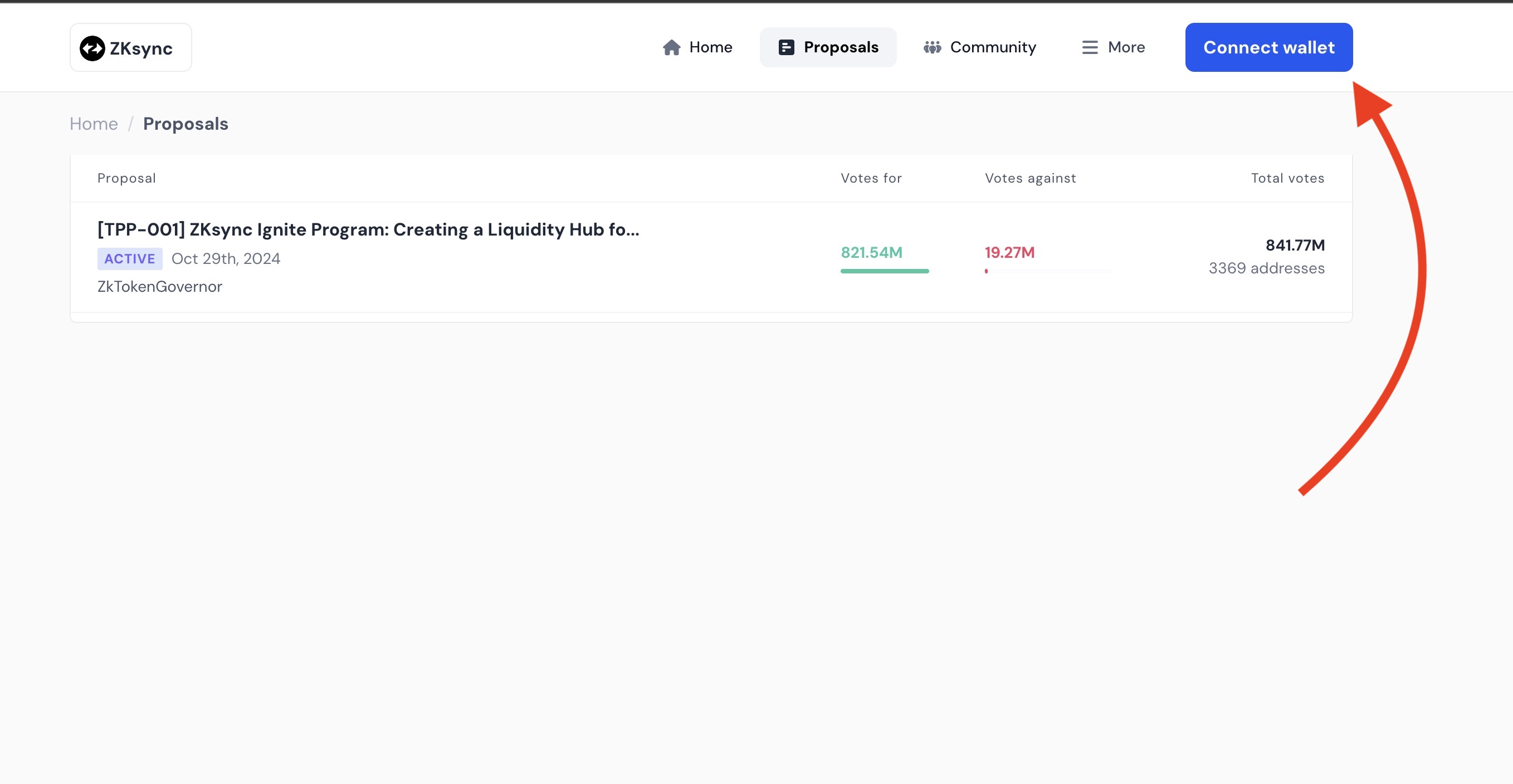Click the Home house icon in navbar
Image resolution: width=1513 pixels, height=784 pixels.
pos(671,47)
